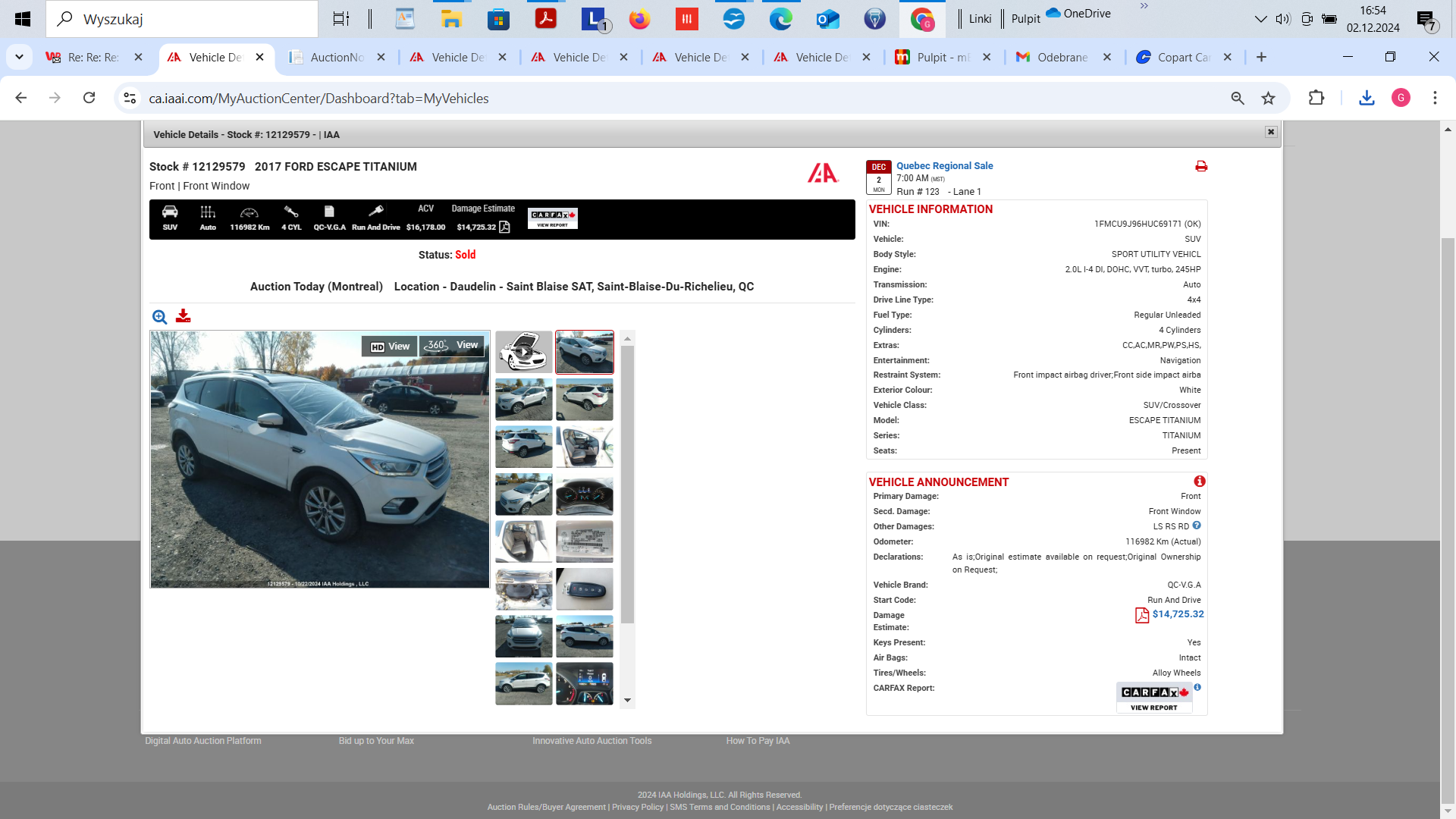Open Firefox from the taskbar
This screenshot has width=1456, height=819.
[x=640, y=19]
